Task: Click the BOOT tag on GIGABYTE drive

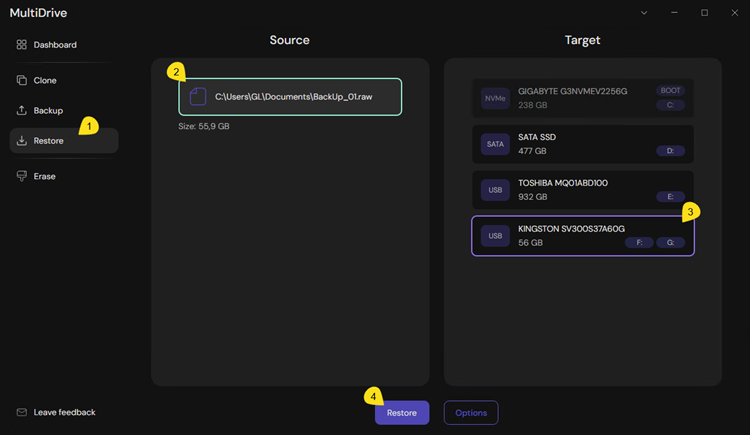Action: click(670, 91)
